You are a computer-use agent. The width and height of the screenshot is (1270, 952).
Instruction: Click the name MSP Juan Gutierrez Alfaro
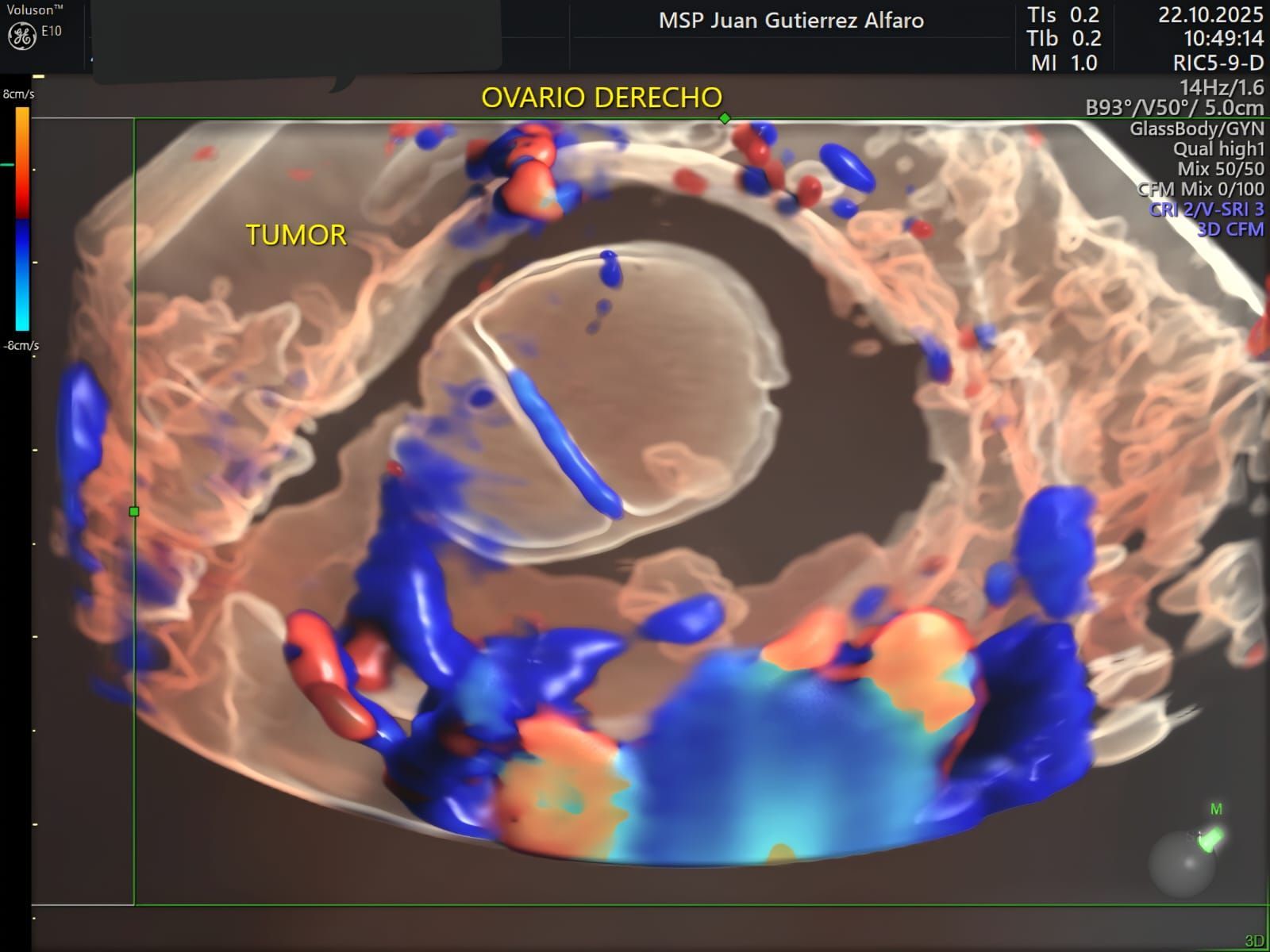point(791,21)
